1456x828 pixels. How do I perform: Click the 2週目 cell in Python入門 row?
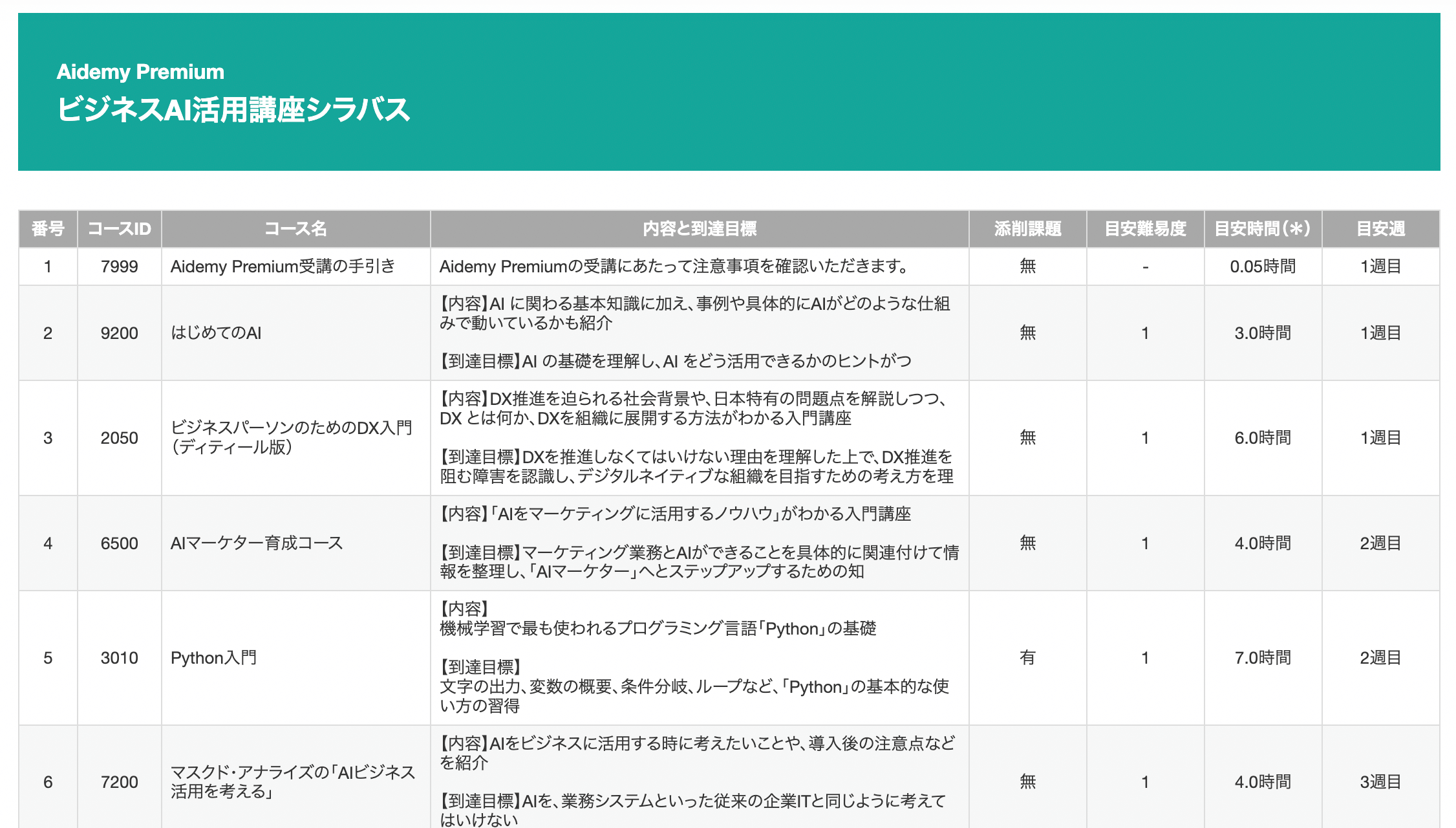click(1381, 658)
